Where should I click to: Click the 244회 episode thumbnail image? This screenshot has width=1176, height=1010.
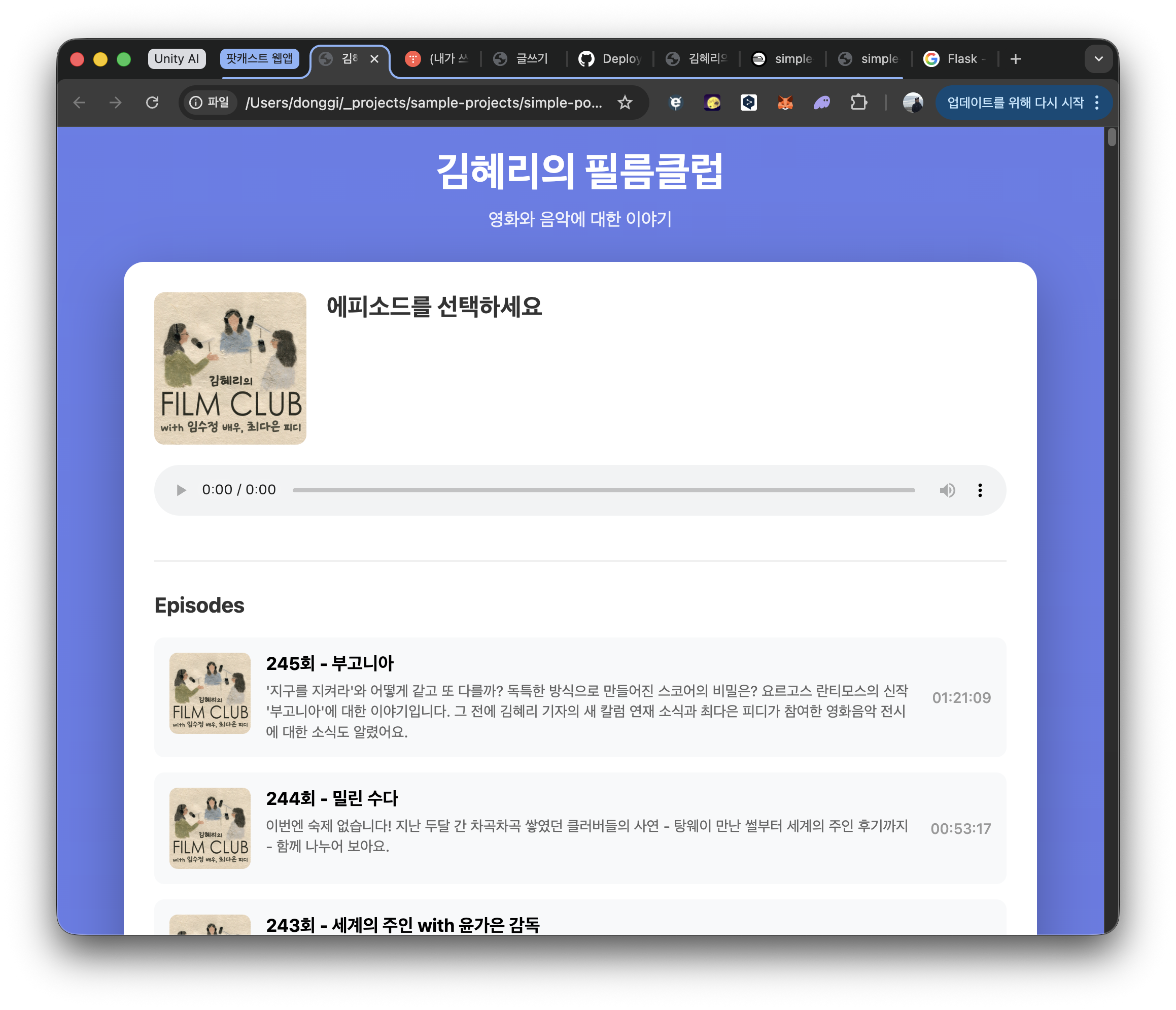pyautogui.click(x=210, y=828)
